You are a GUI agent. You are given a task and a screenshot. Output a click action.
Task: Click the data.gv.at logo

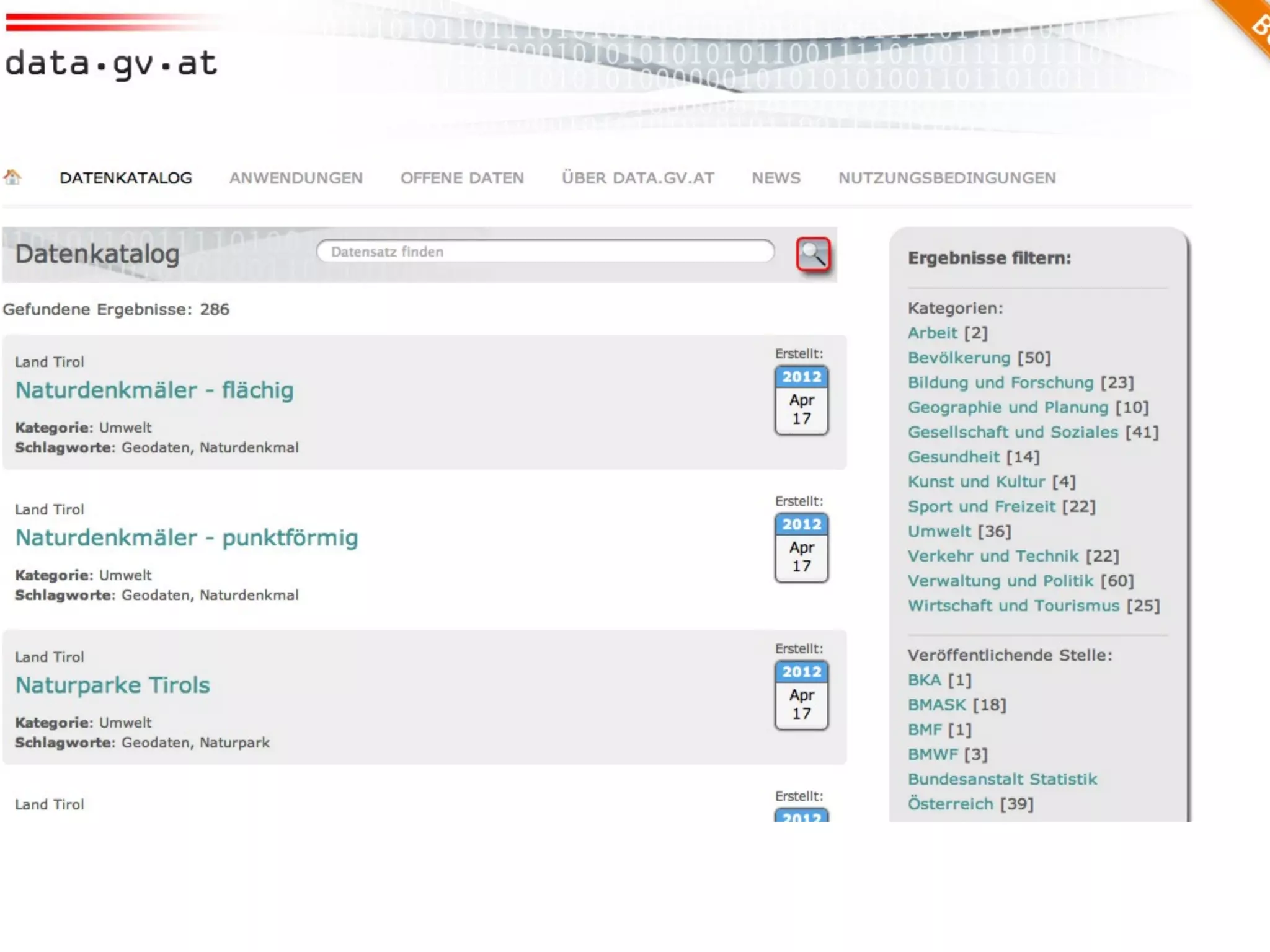pos(112,63)
